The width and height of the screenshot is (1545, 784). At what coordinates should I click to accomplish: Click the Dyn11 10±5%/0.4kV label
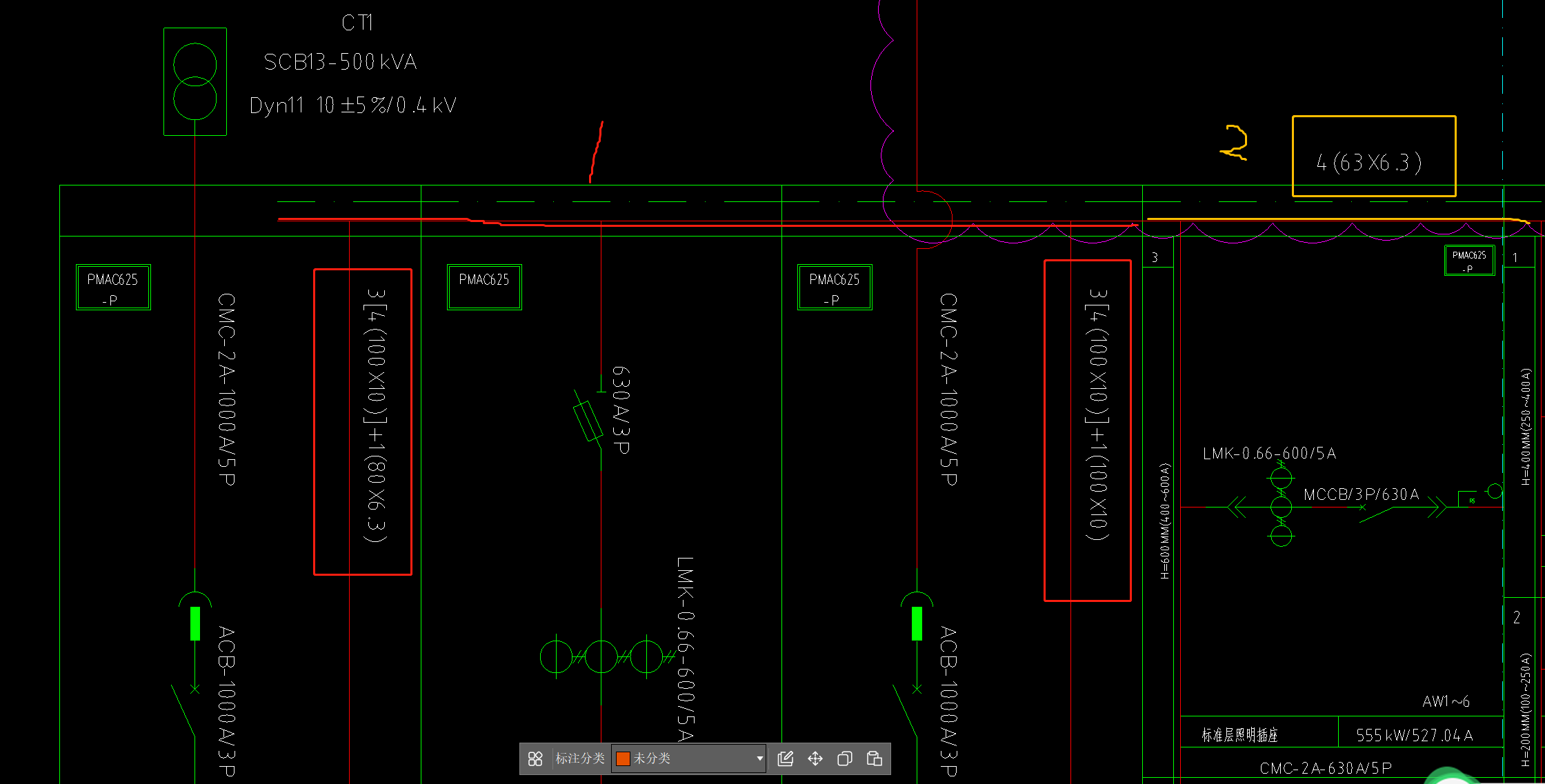(352, 105)
